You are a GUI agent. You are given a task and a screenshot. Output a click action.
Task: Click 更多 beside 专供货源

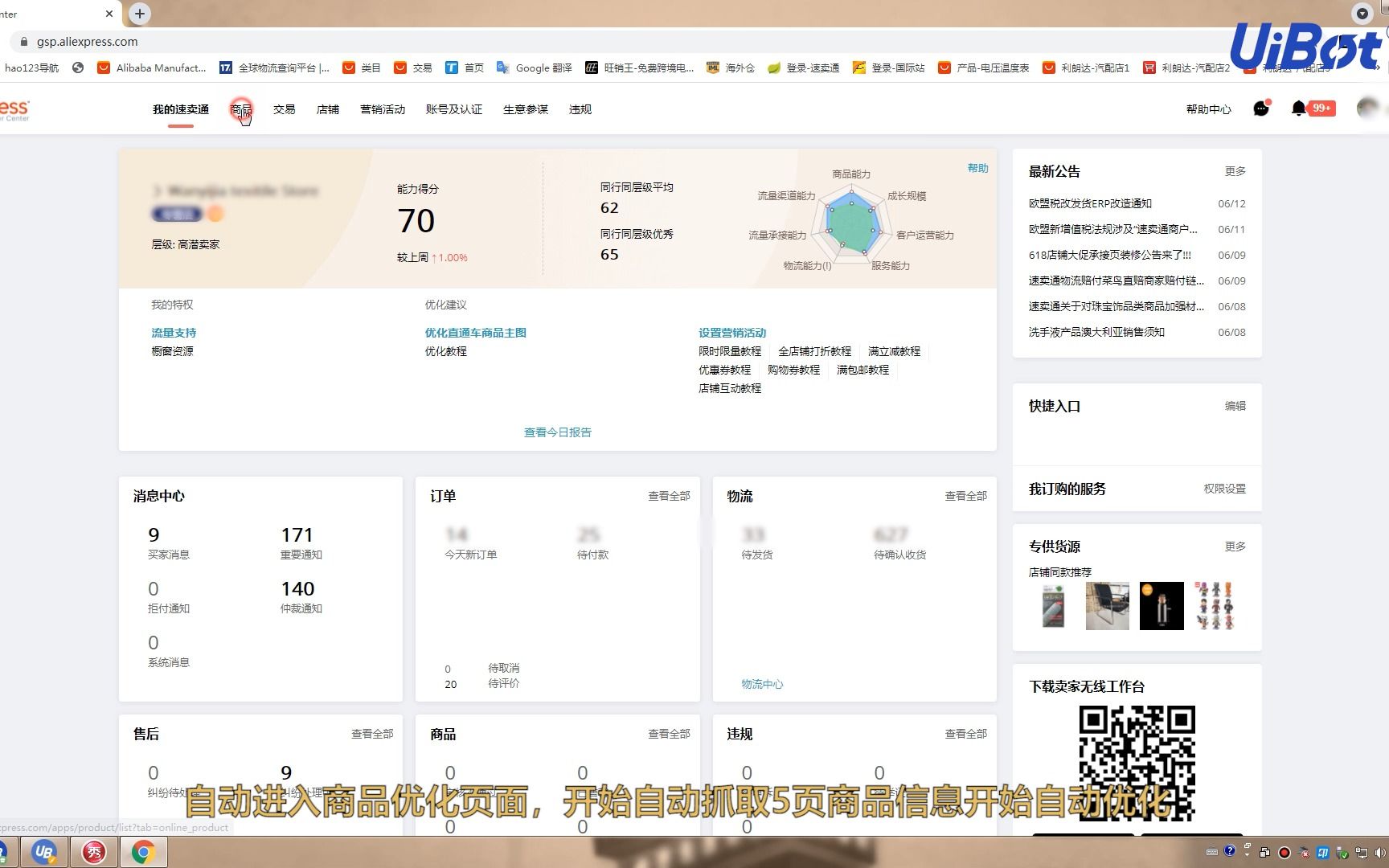[1235, 547]
